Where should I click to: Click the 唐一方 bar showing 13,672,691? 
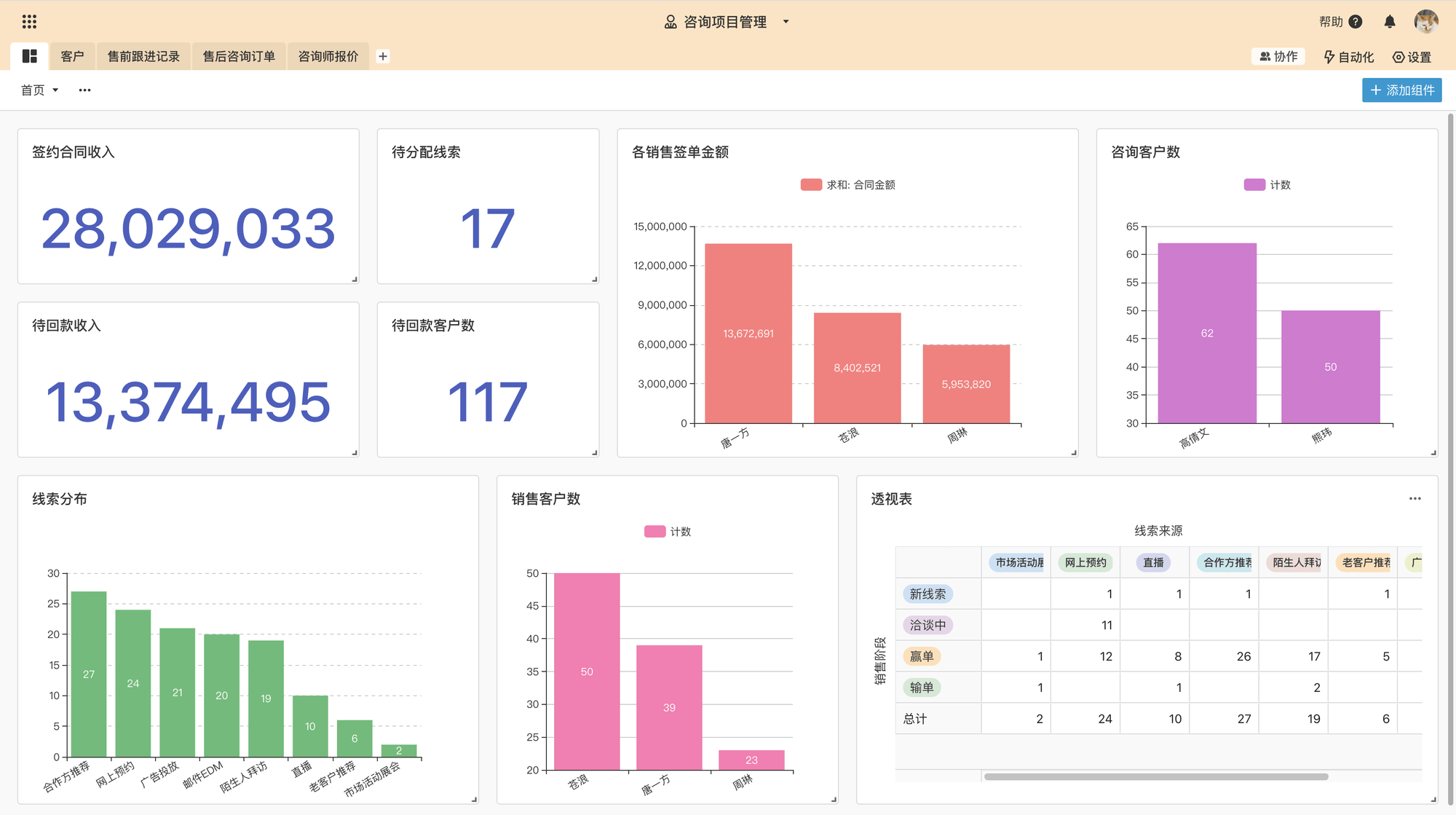click(x=748, y=334)
